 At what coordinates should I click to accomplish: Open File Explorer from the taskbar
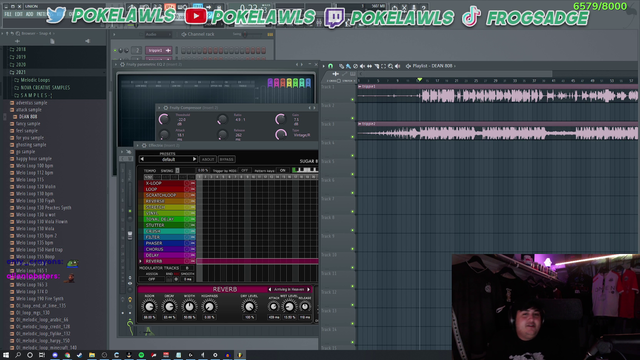coord(92,355)
